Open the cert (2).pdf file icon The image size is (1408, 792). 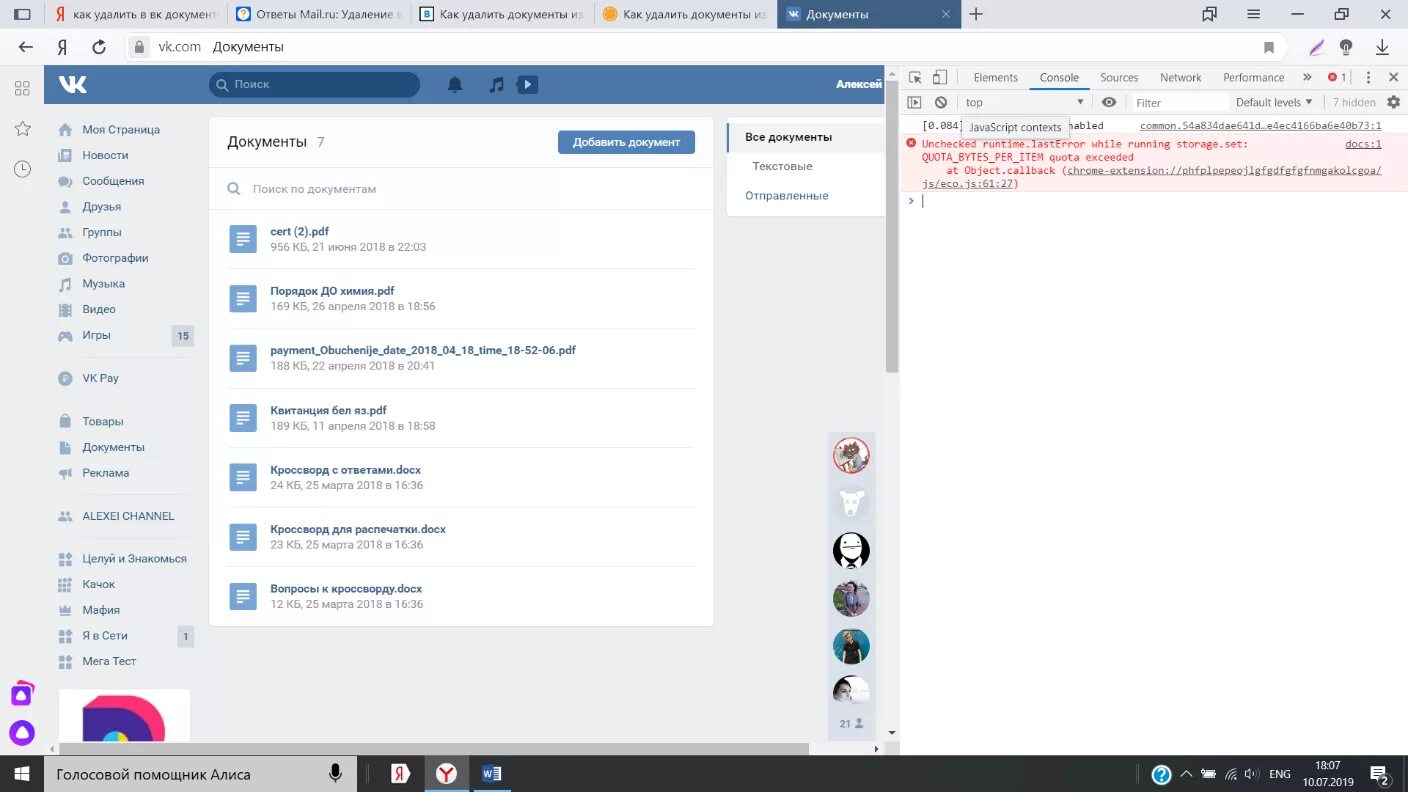pos(243,239)
